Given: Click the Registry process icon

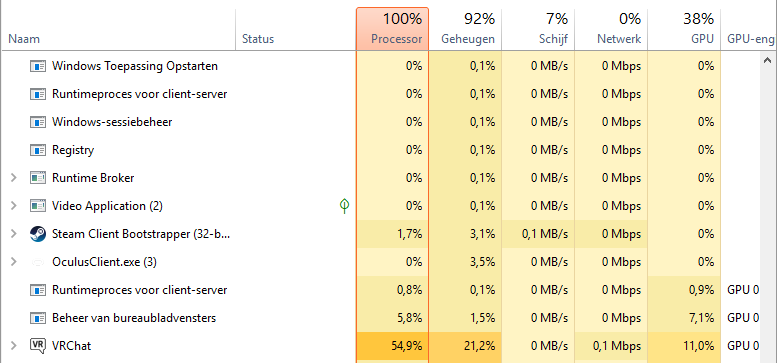Looking at the screenshot, I should coord(38,150).
